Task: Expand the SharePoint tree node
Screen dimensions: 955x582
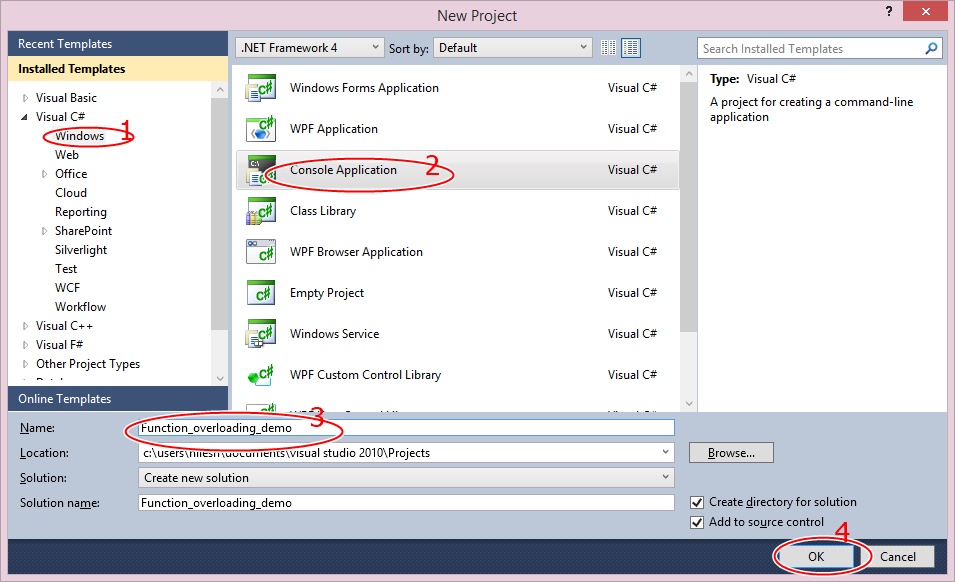Action: click(x=44, y=231)
